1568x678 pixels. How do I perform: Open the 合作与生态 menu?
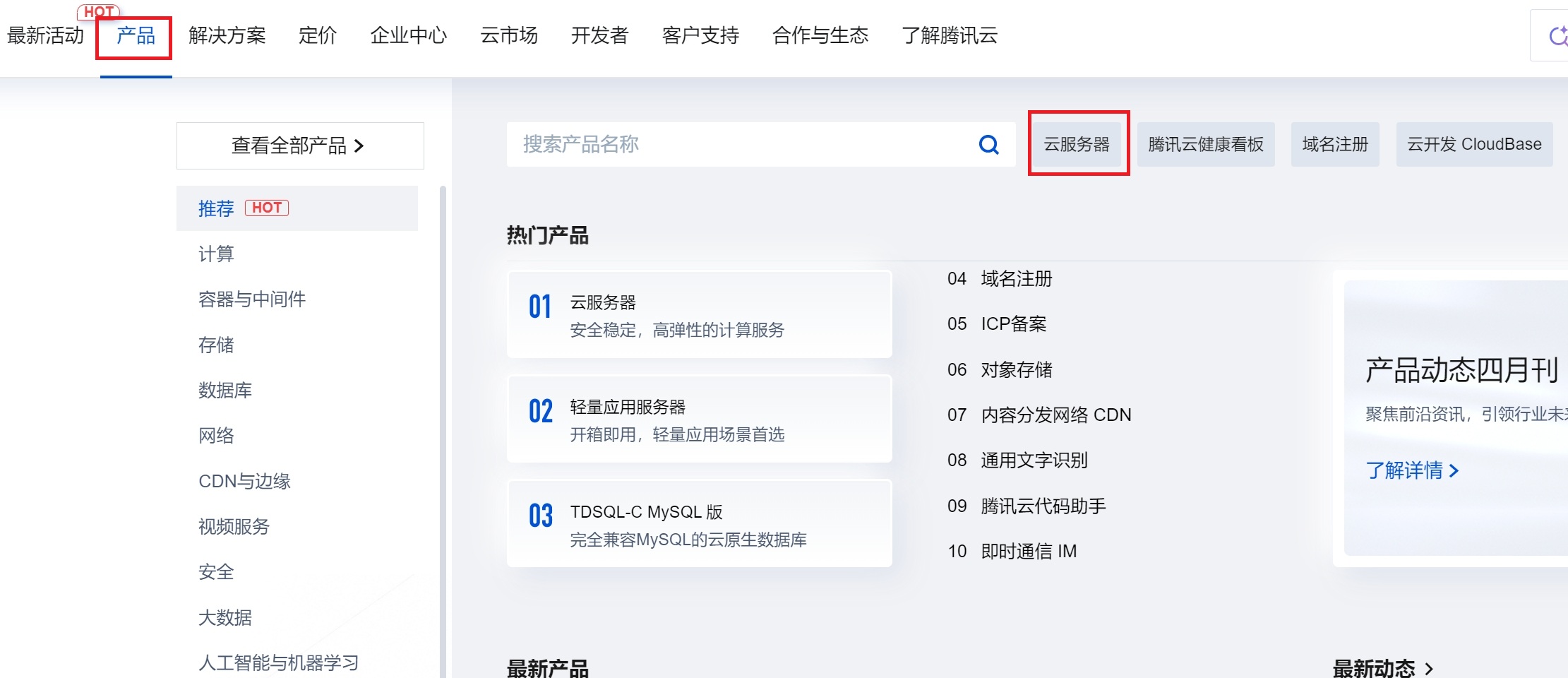click(x=820, y=35)
